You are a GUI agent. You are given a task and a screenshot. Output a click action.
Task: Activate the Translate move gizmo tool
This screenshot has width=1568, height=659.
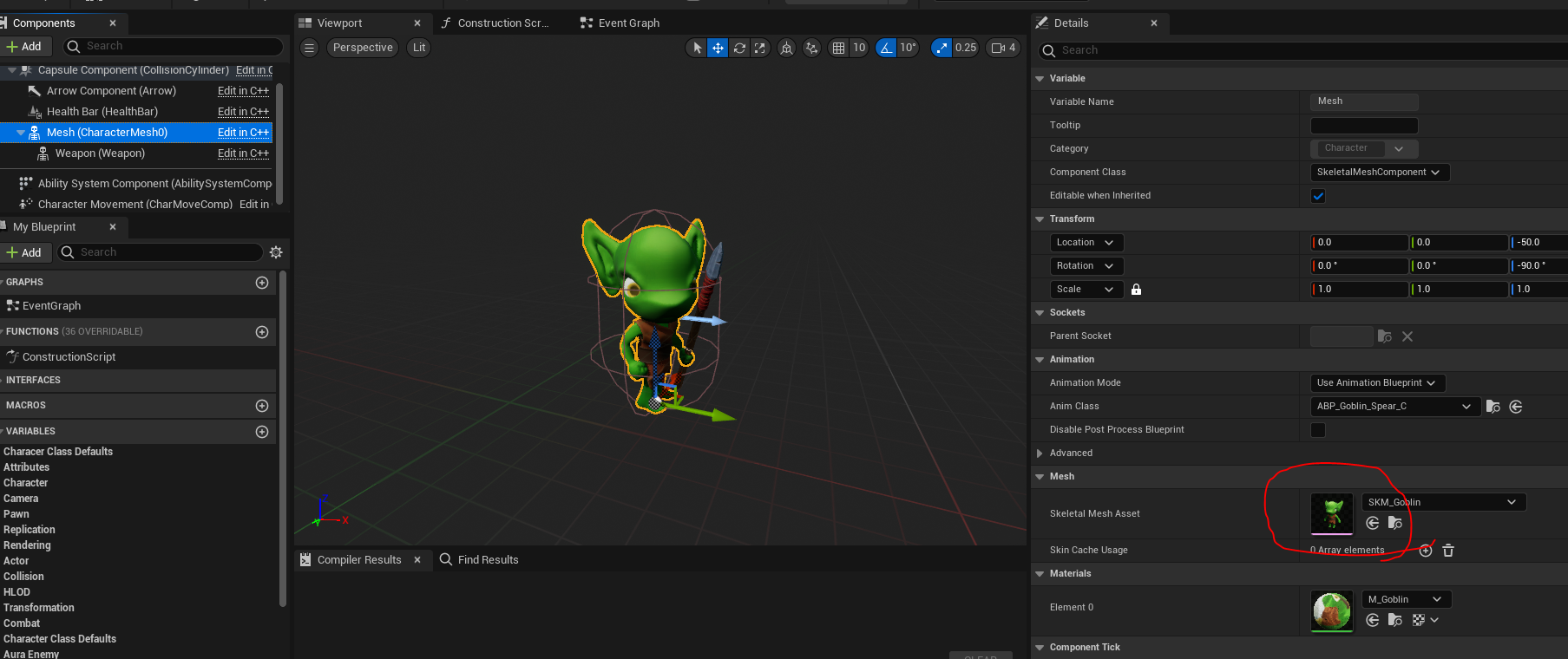pos(718,48)
